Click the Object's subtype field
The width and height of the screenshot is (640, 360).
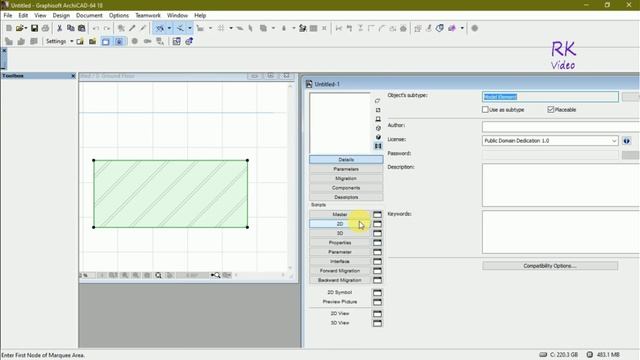(550, 97)
